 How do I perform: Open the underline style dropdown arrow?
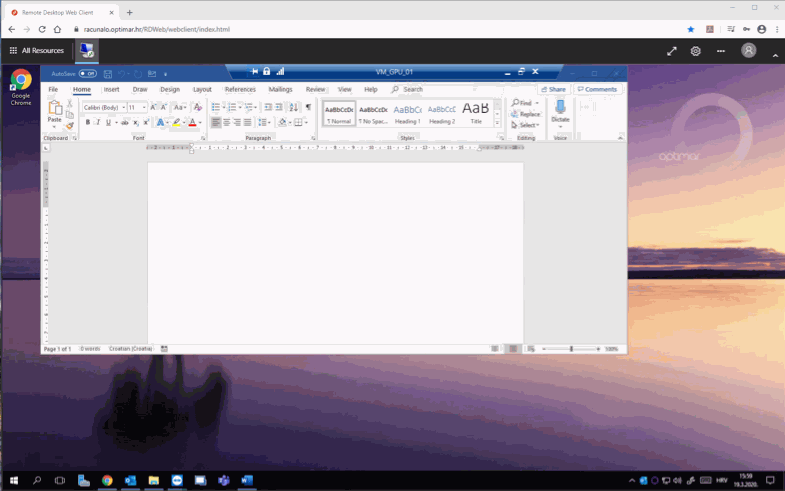[116, 123]
